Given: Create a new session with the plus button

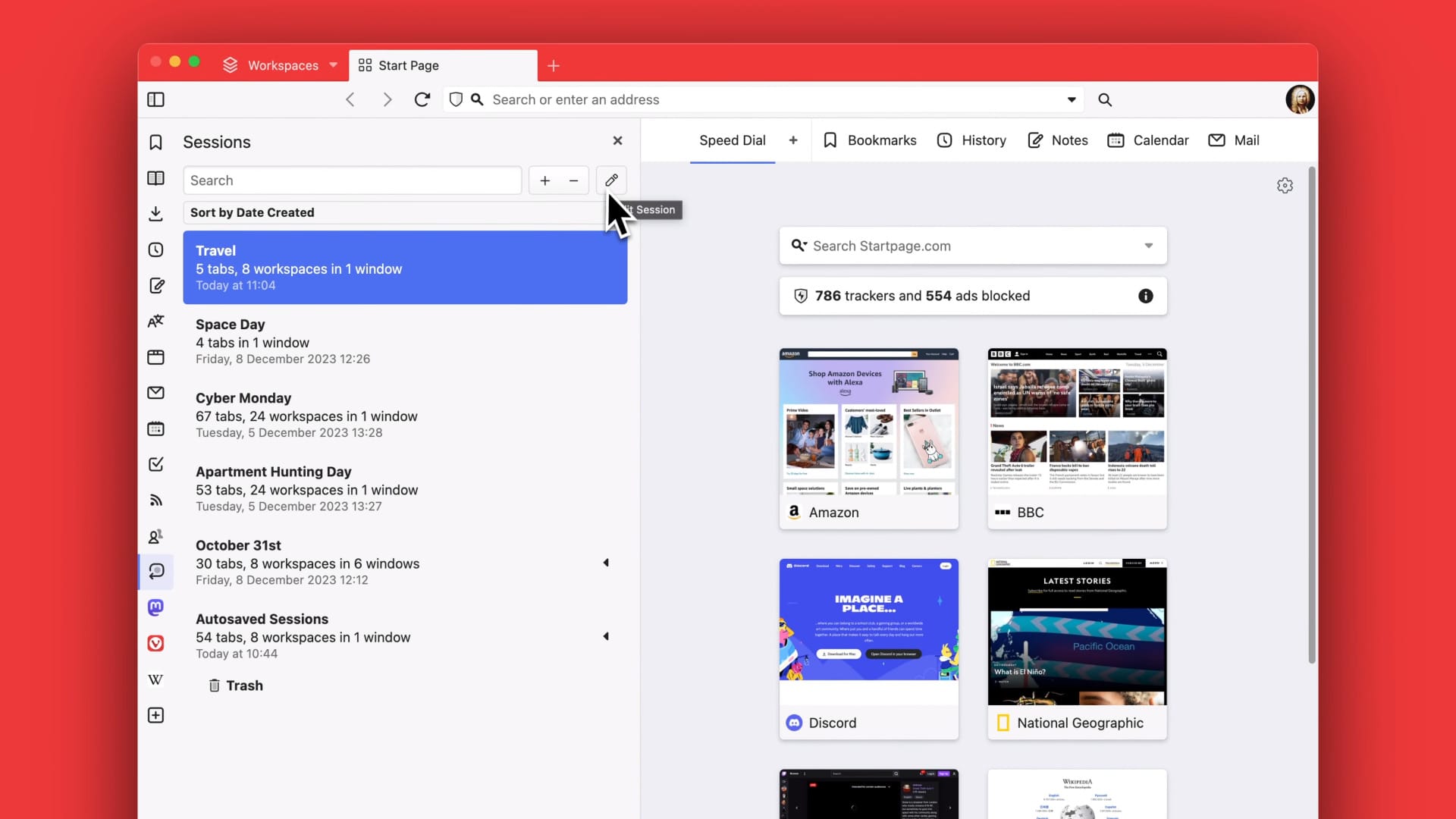Looking at the screenshot, I should click(x=544, y=180).
